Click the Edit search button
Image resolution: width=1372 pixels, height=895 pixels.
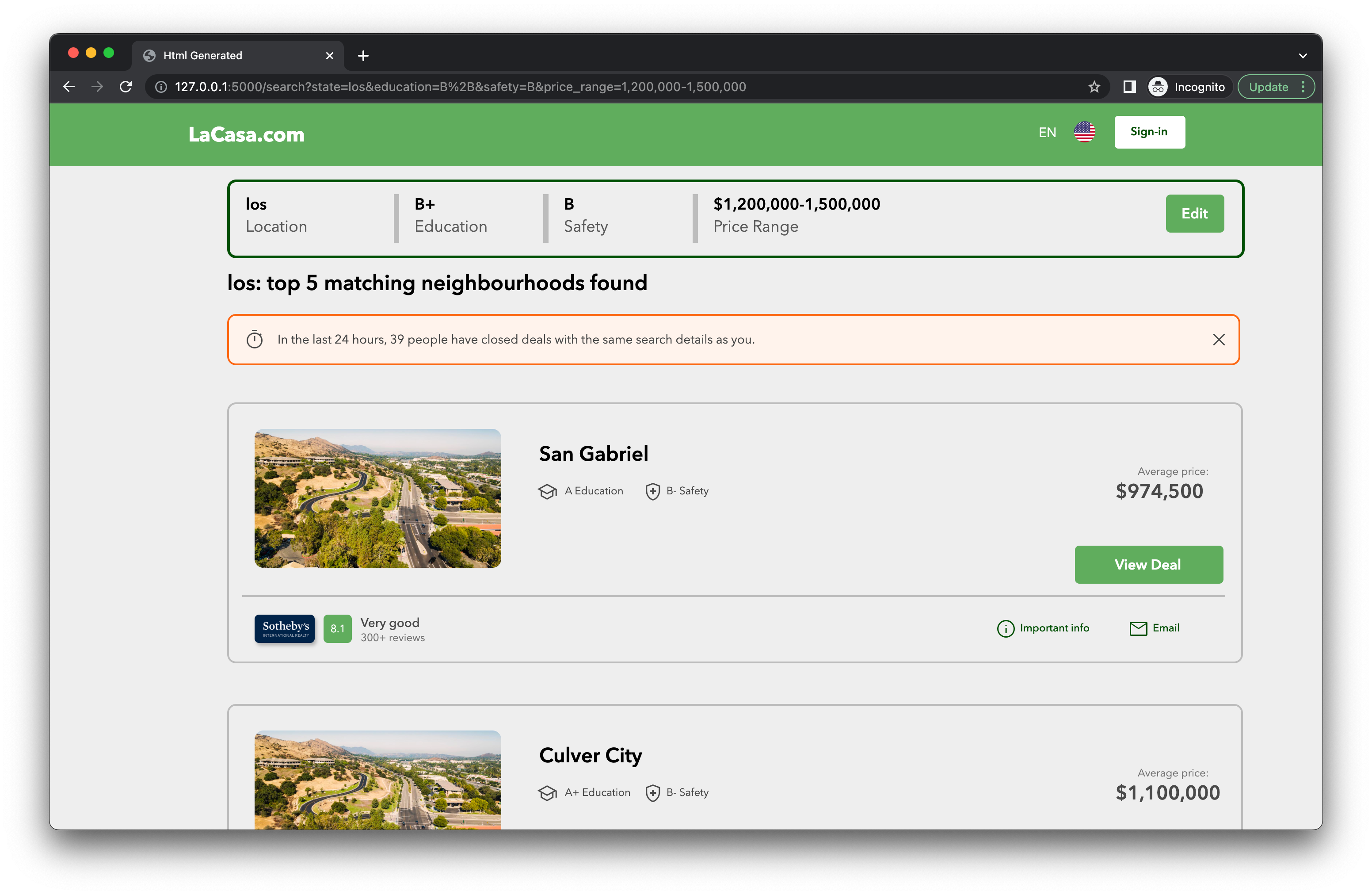1194,214
